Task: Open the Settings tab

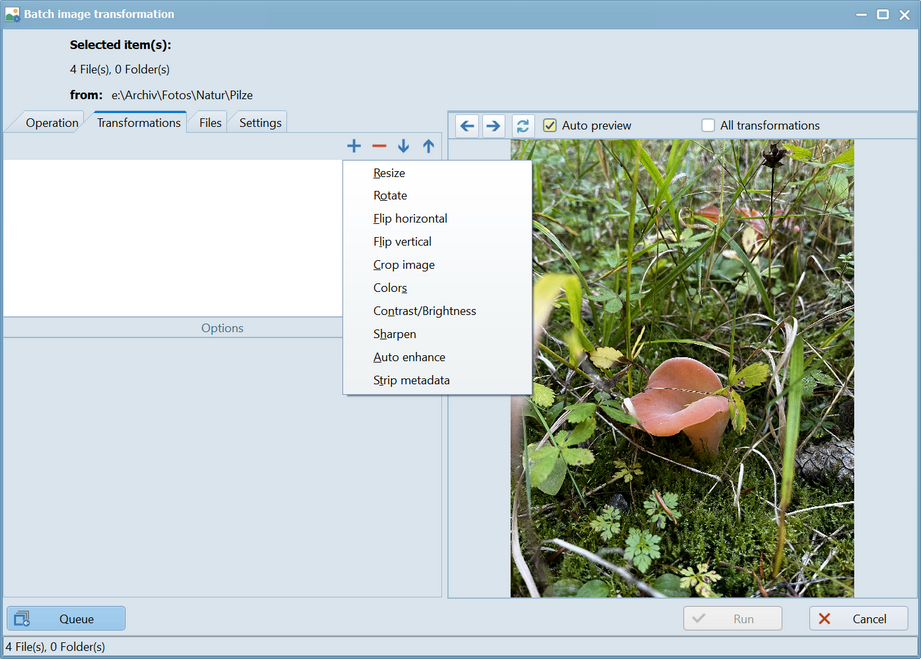Action: pyautogui.click(x=260, y=123)
